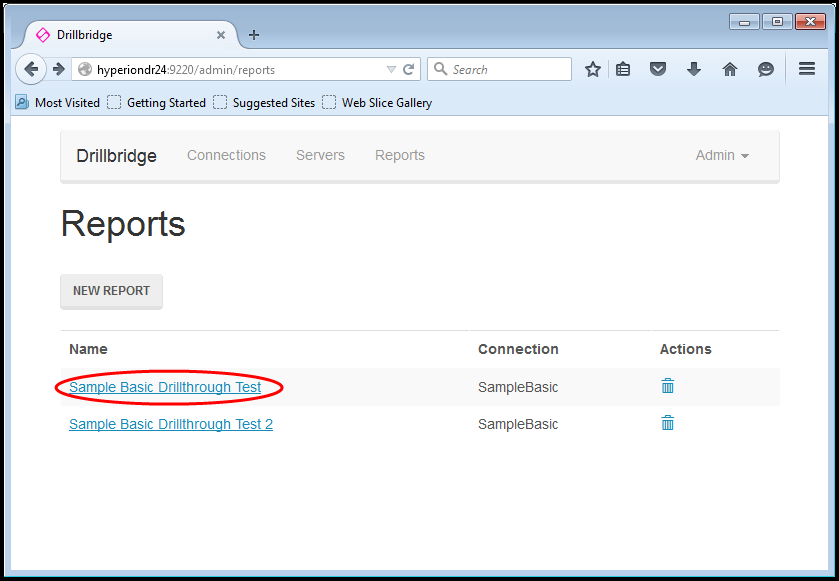Open URL history dropdown arrow
Viewport: 839px width, 581px height.
(x=391, y=70)
